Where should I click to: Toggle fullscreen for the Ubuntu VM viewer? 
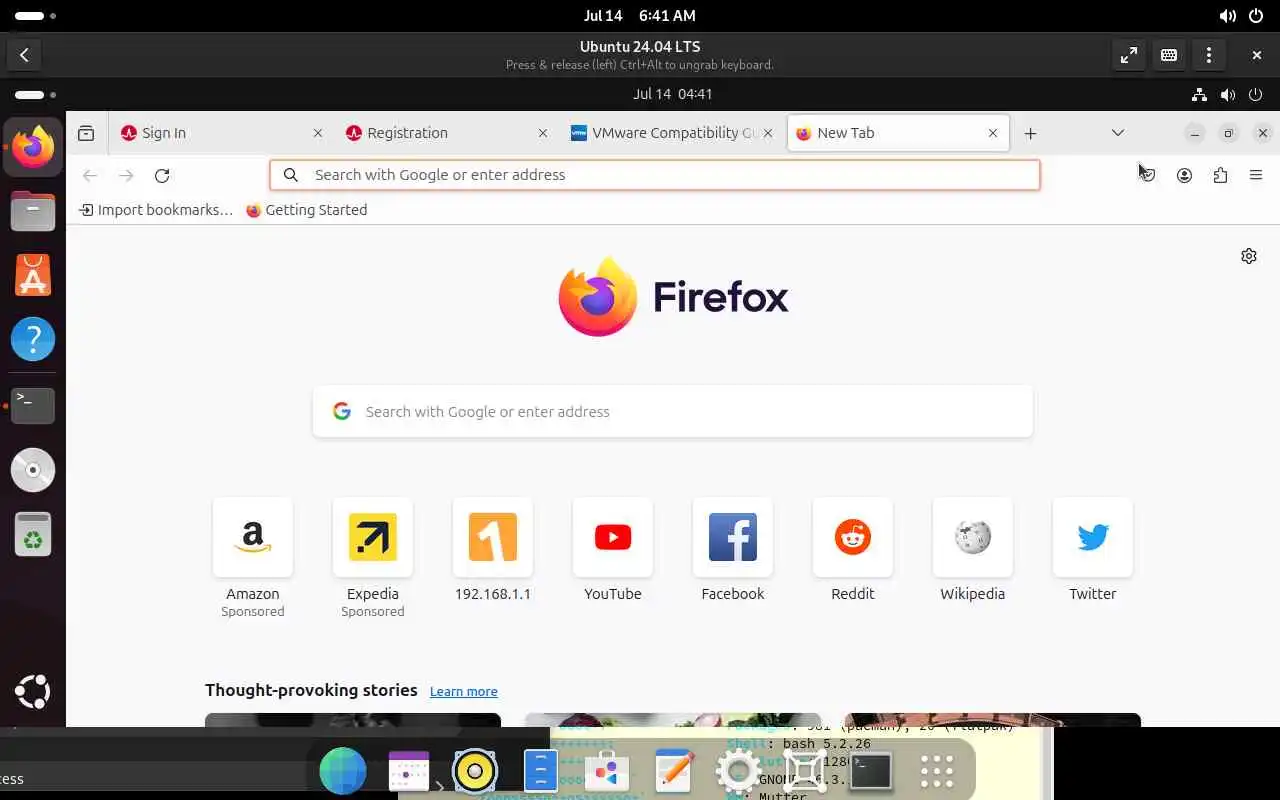1129,55
